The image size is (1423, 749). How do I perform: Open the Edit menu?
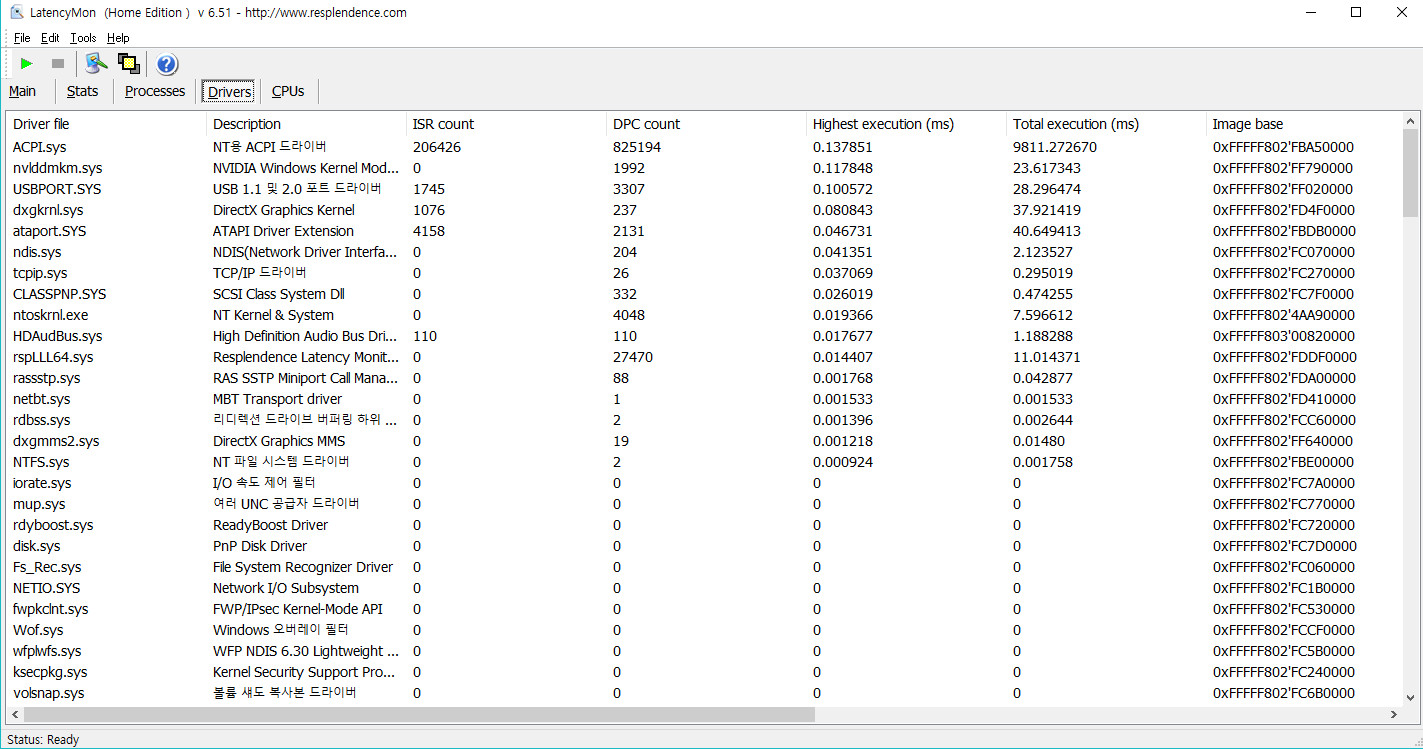click(x=50, y=38)
